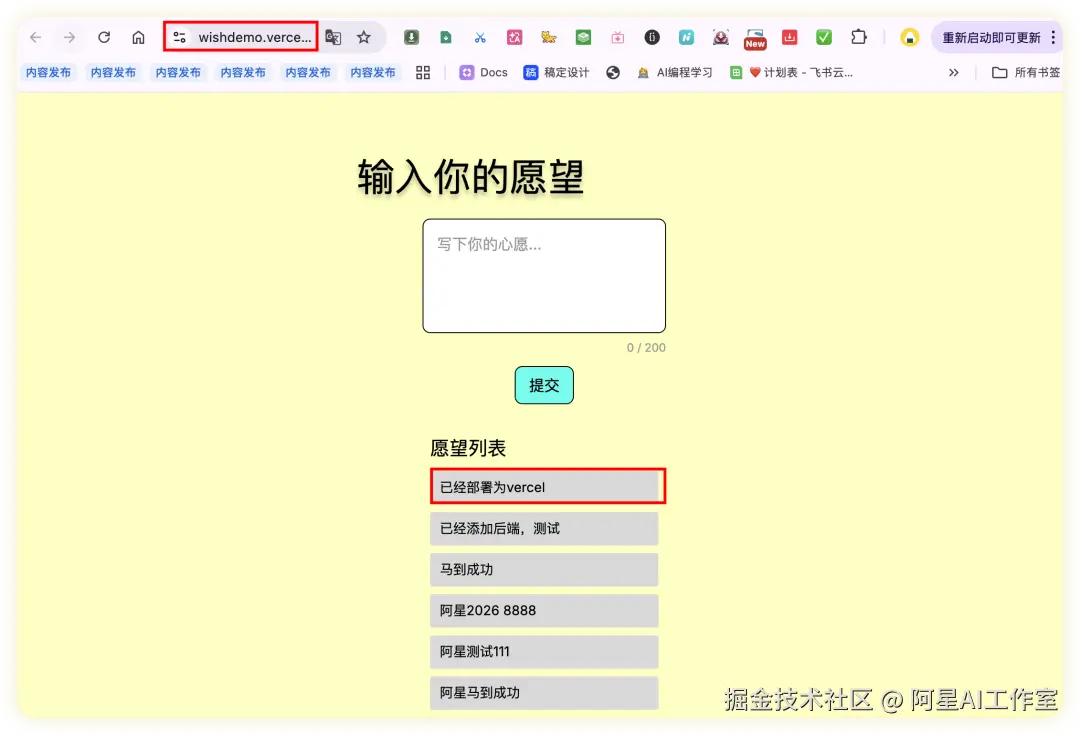
Task: Select the AI编程学习 bookmark
Action: [687, 72]
